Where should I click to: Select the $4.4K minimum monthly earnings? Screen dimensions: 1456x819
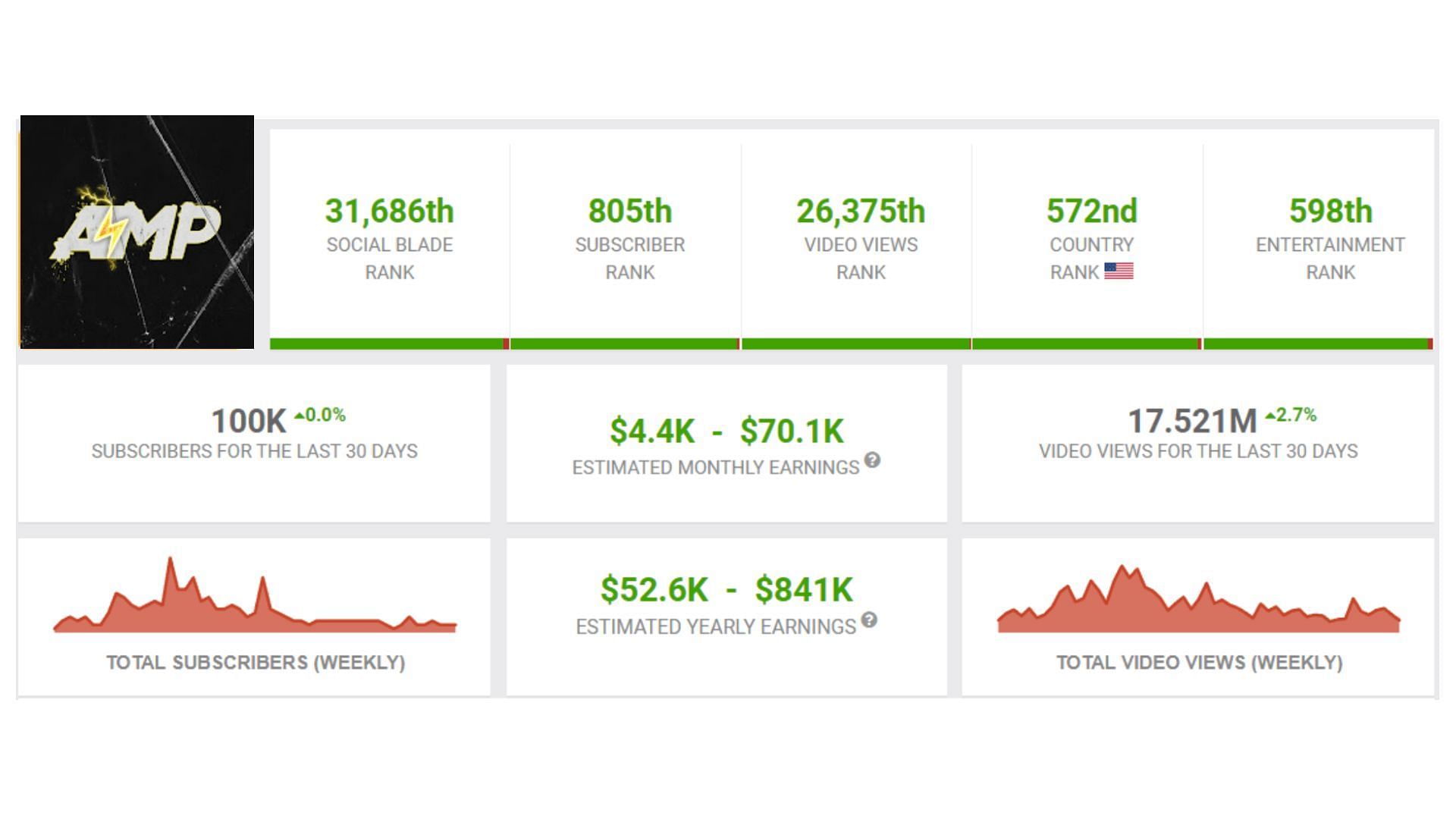[x=652, y=431]
